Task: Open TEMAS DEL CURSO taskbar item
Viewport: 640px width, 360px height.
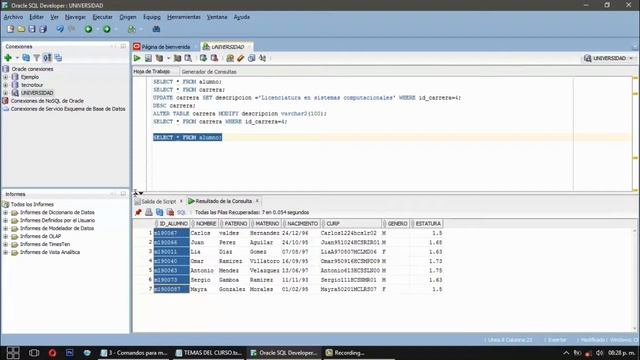Action: point(209,353)
